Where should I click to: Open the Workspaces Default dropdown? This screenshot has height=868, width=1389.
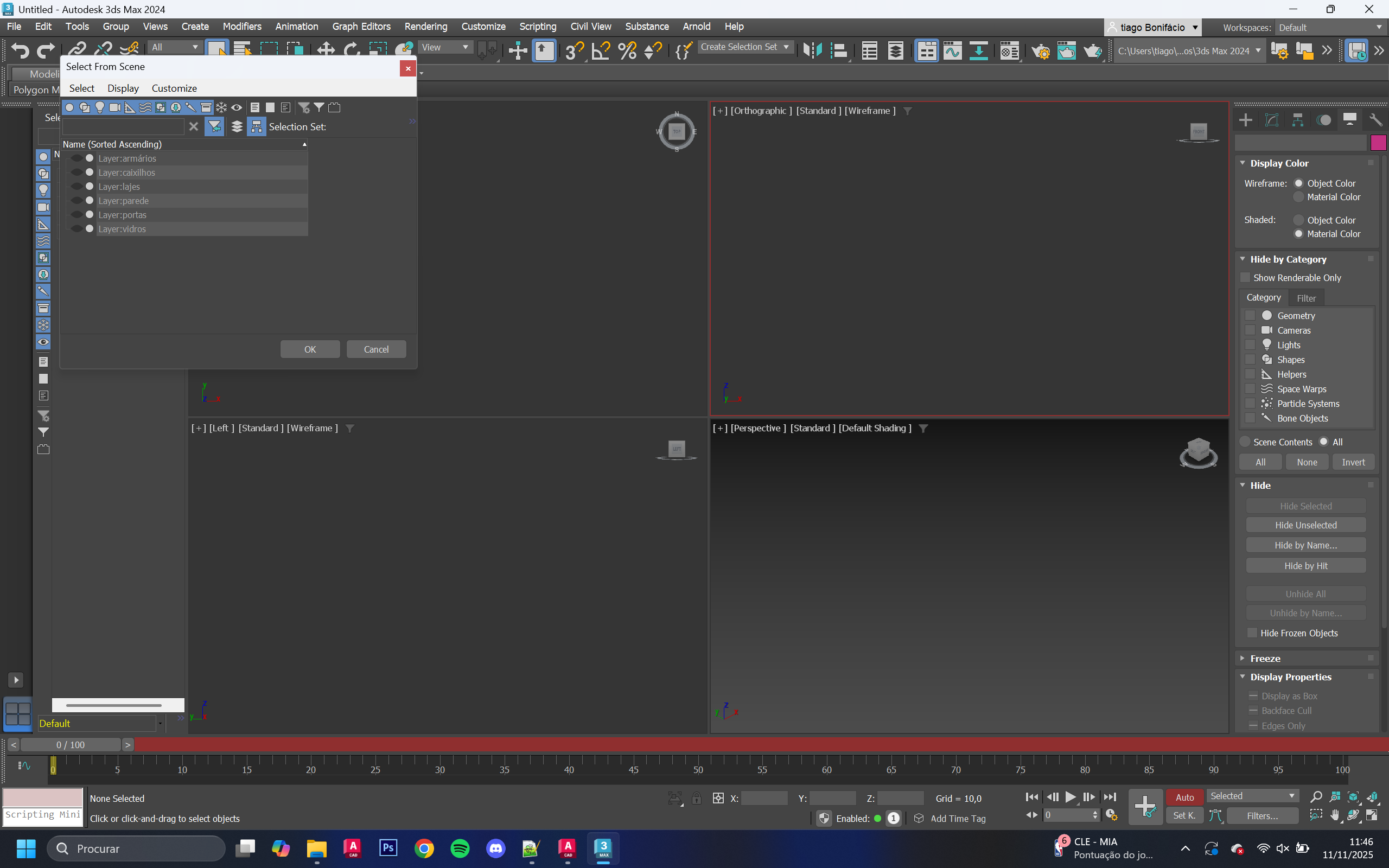[x=1329, y=28]
